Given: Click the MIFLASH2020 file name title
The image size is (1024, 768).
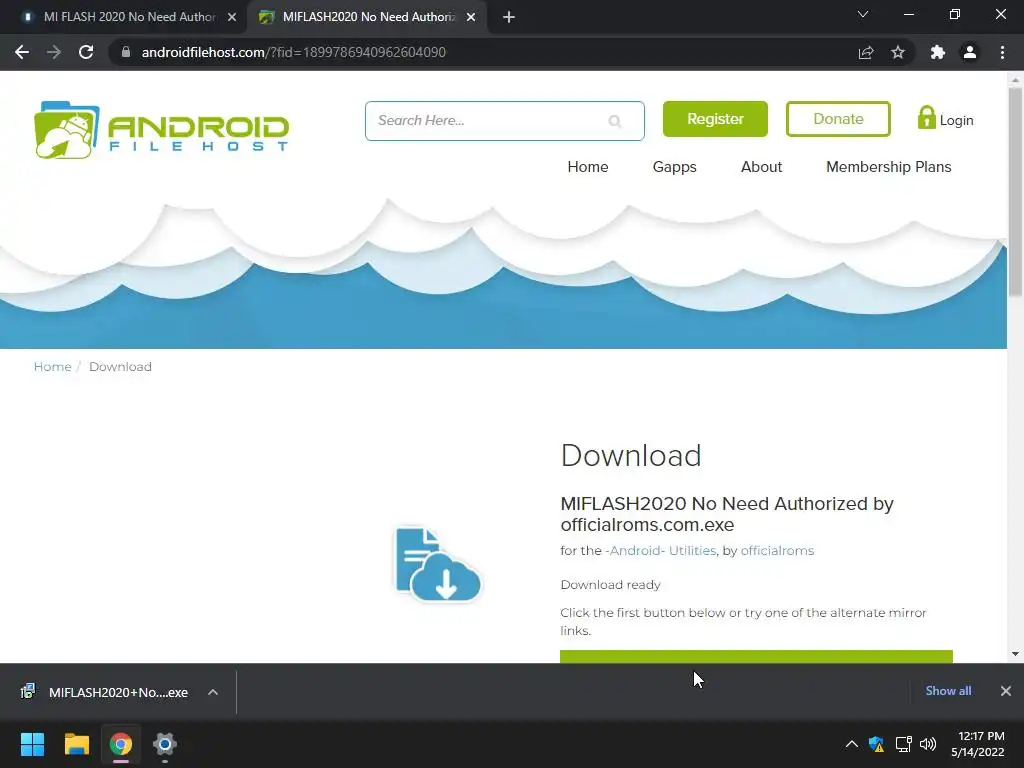Looking at the screenshot, I should pos(727,514).
